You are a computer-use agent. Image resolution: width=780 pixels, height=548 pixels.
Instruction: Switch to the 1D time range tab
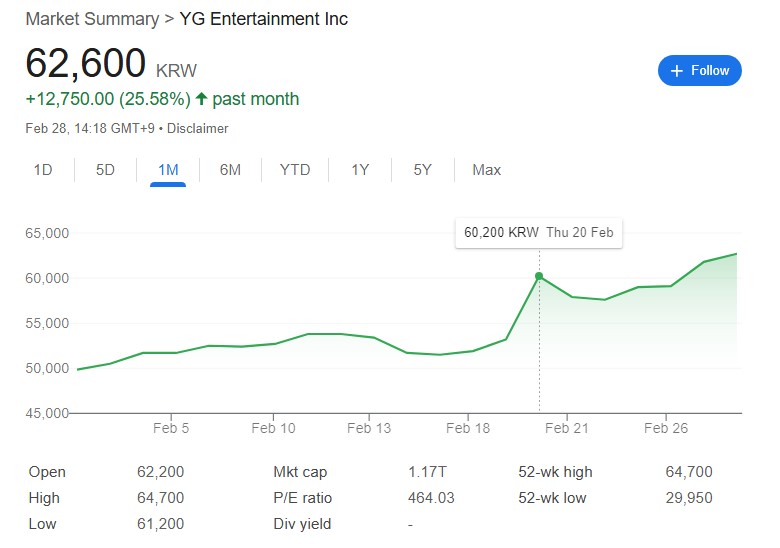point(43,170)
